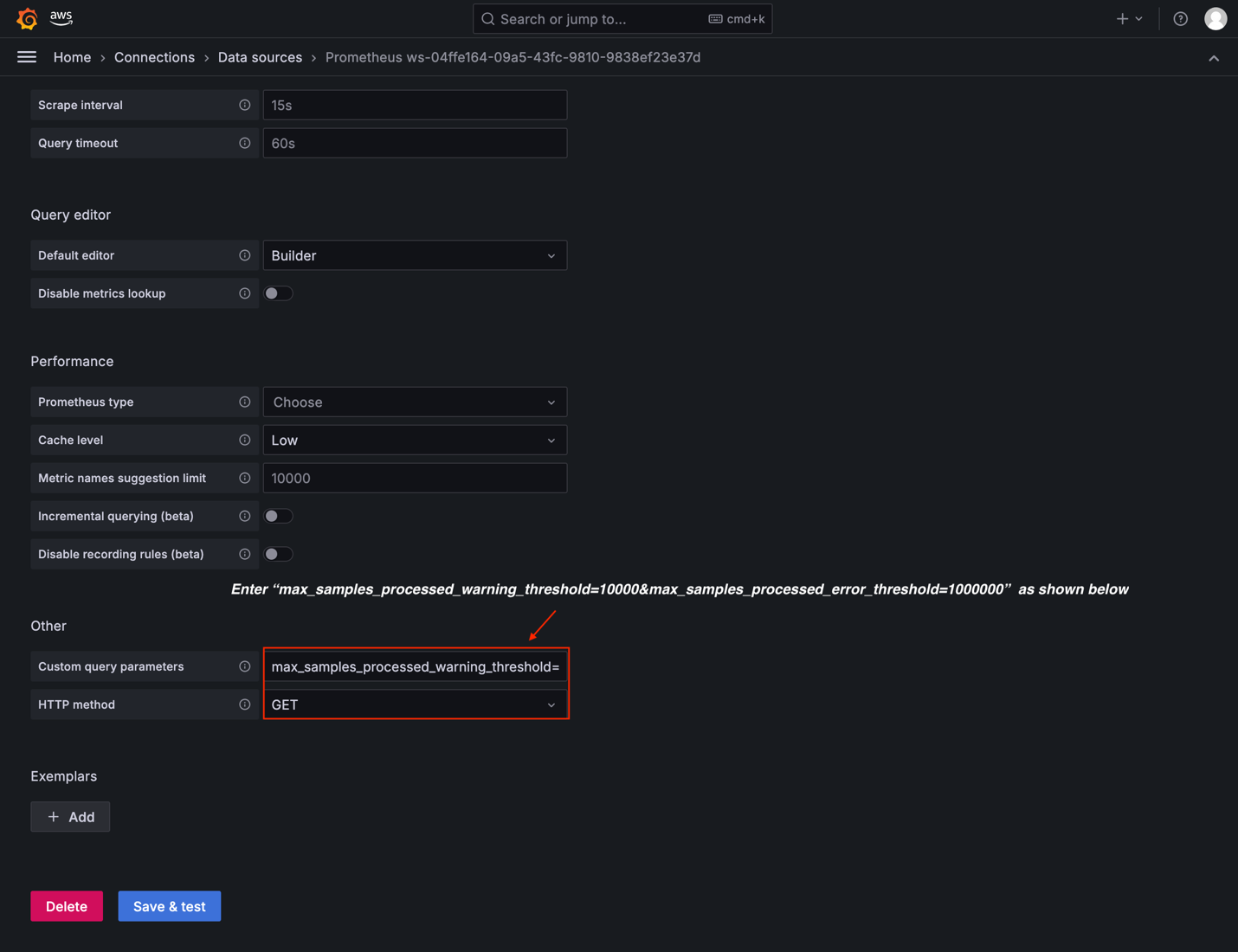Open Data sources from the breadcrumb trail
This screenshot has width=1238, height=952.
260,57
